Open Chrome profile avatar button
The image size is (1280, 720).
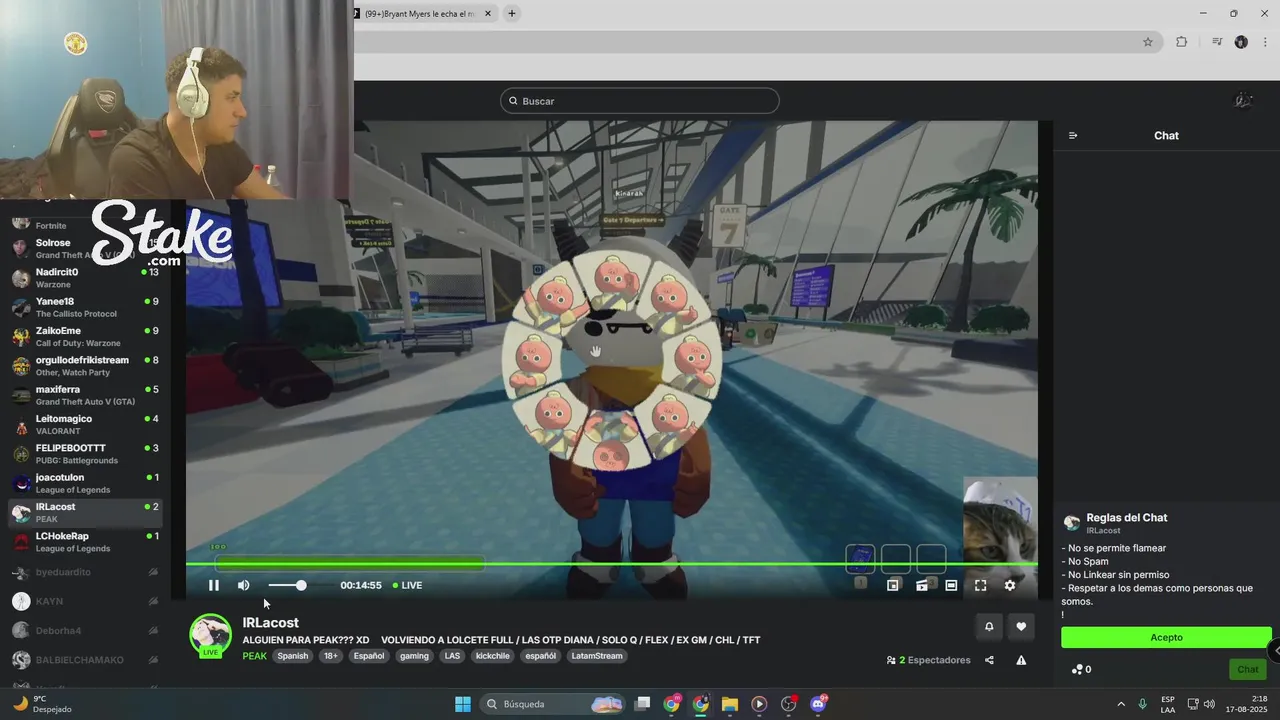click(x=1241, y=42)
